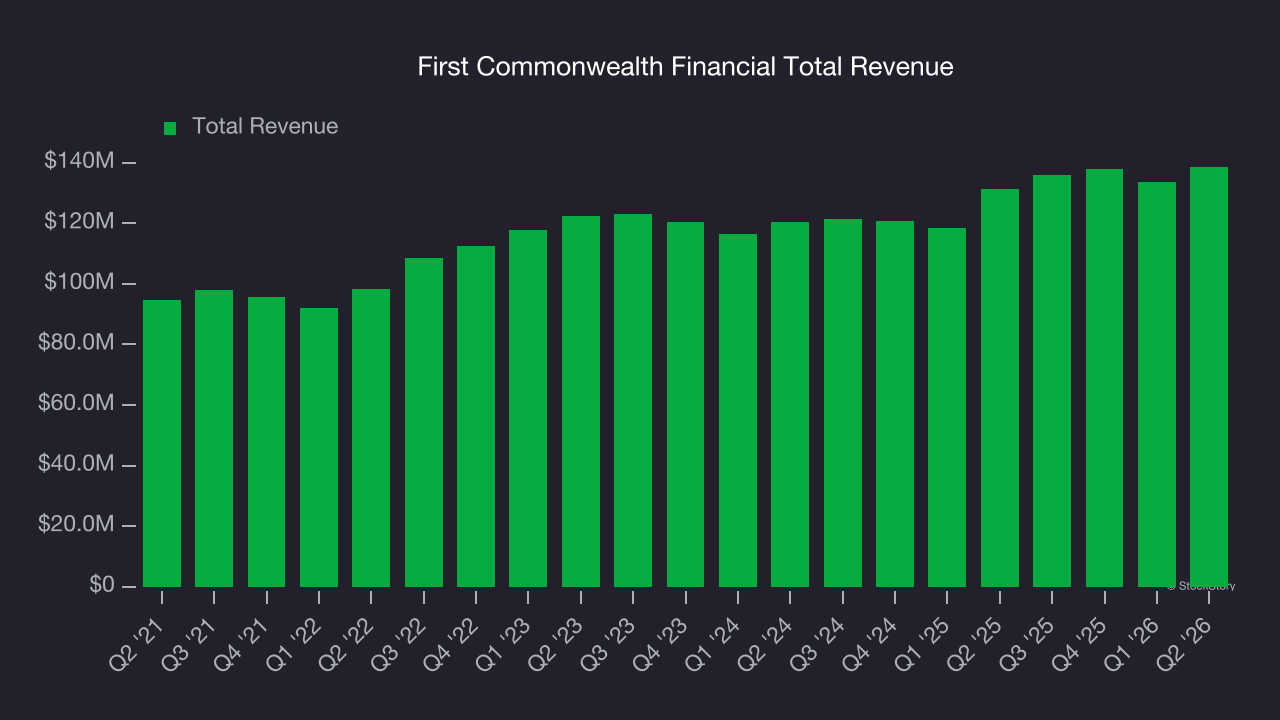
Task: Click the $40.0M y-axis label
Action: point(76,464)
